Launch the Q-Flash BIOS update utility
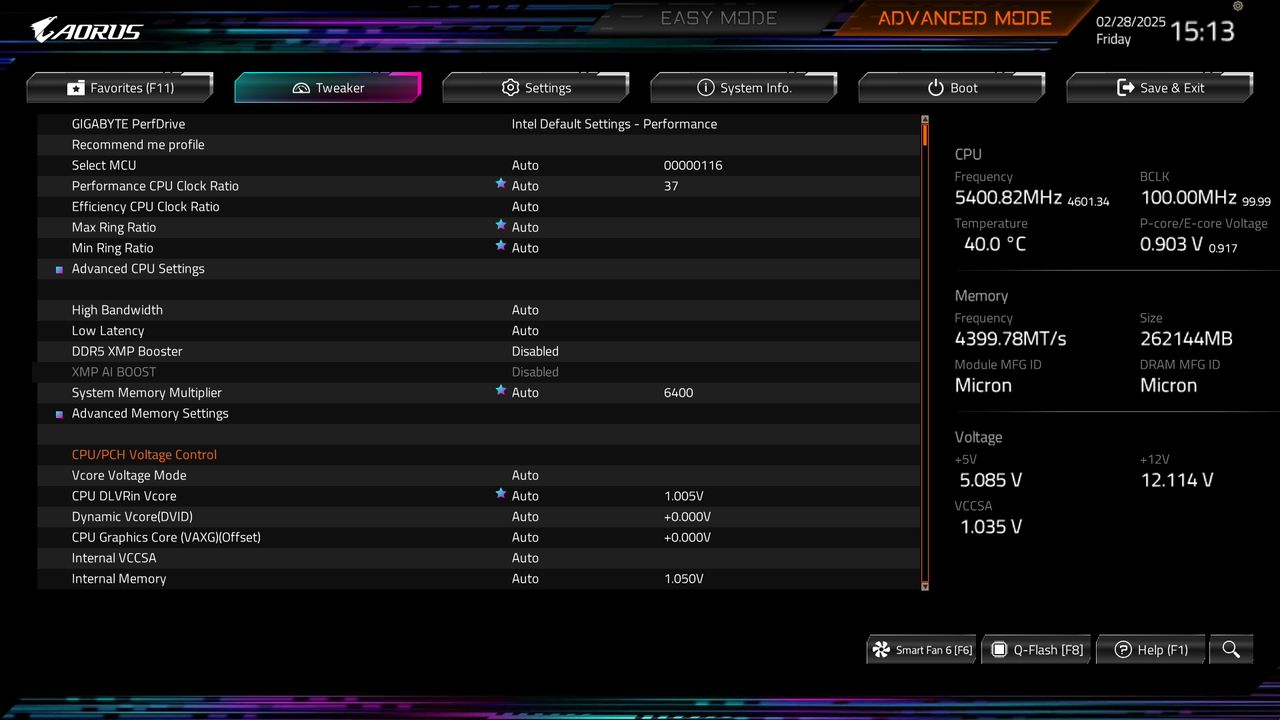Screen dimensions: 1280x720 [x=1037, y=650]
